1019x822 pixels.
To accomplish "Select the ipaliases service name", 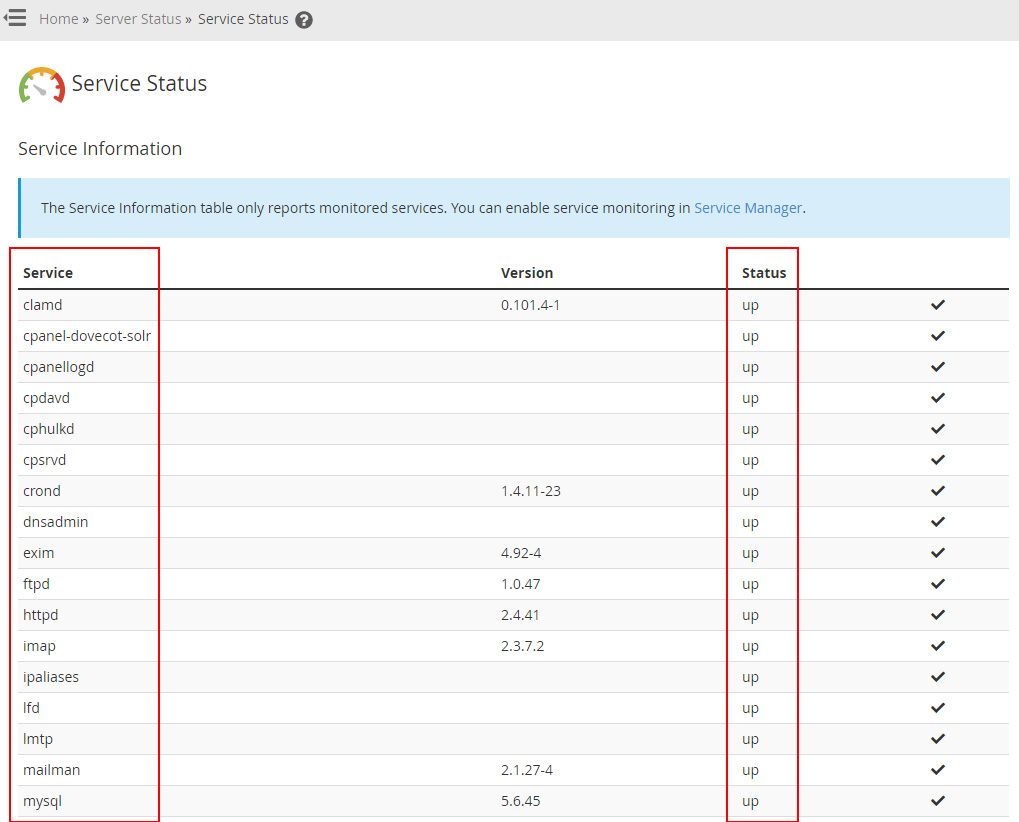I will 51,677.
